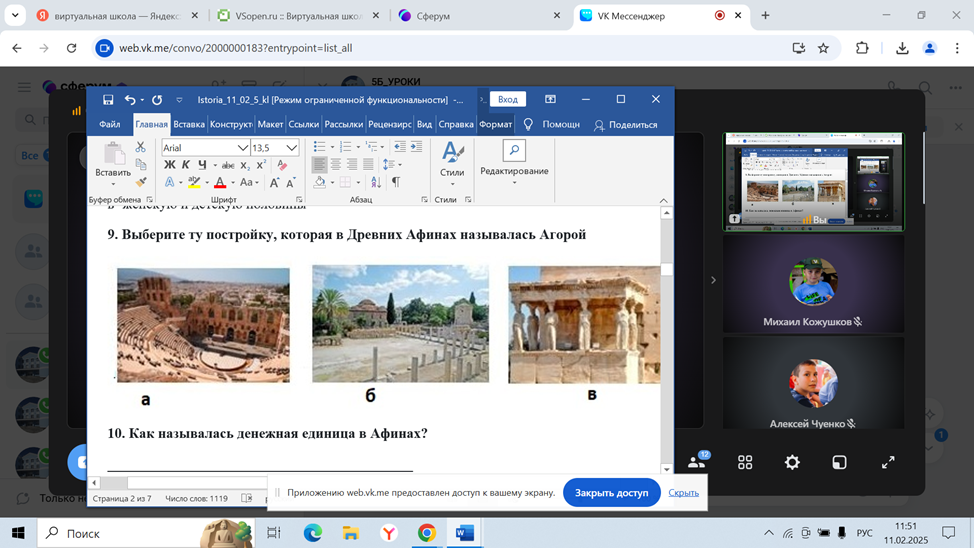Expand the Редактирование dropdown
The height and width of the screenshot is (548, 974).
[x=514, y=183]
